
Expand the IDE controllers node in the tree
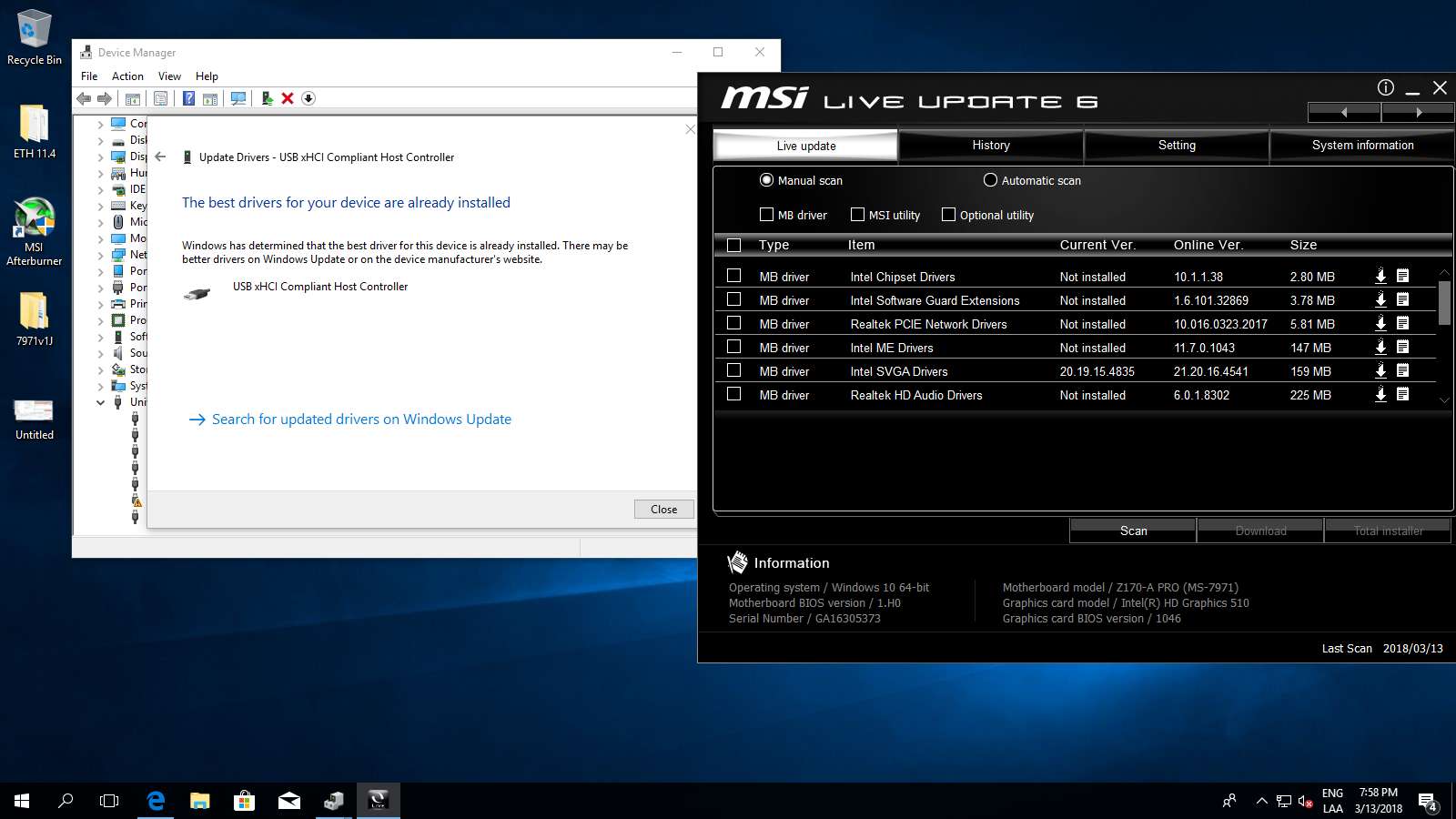tap(100, 189)
